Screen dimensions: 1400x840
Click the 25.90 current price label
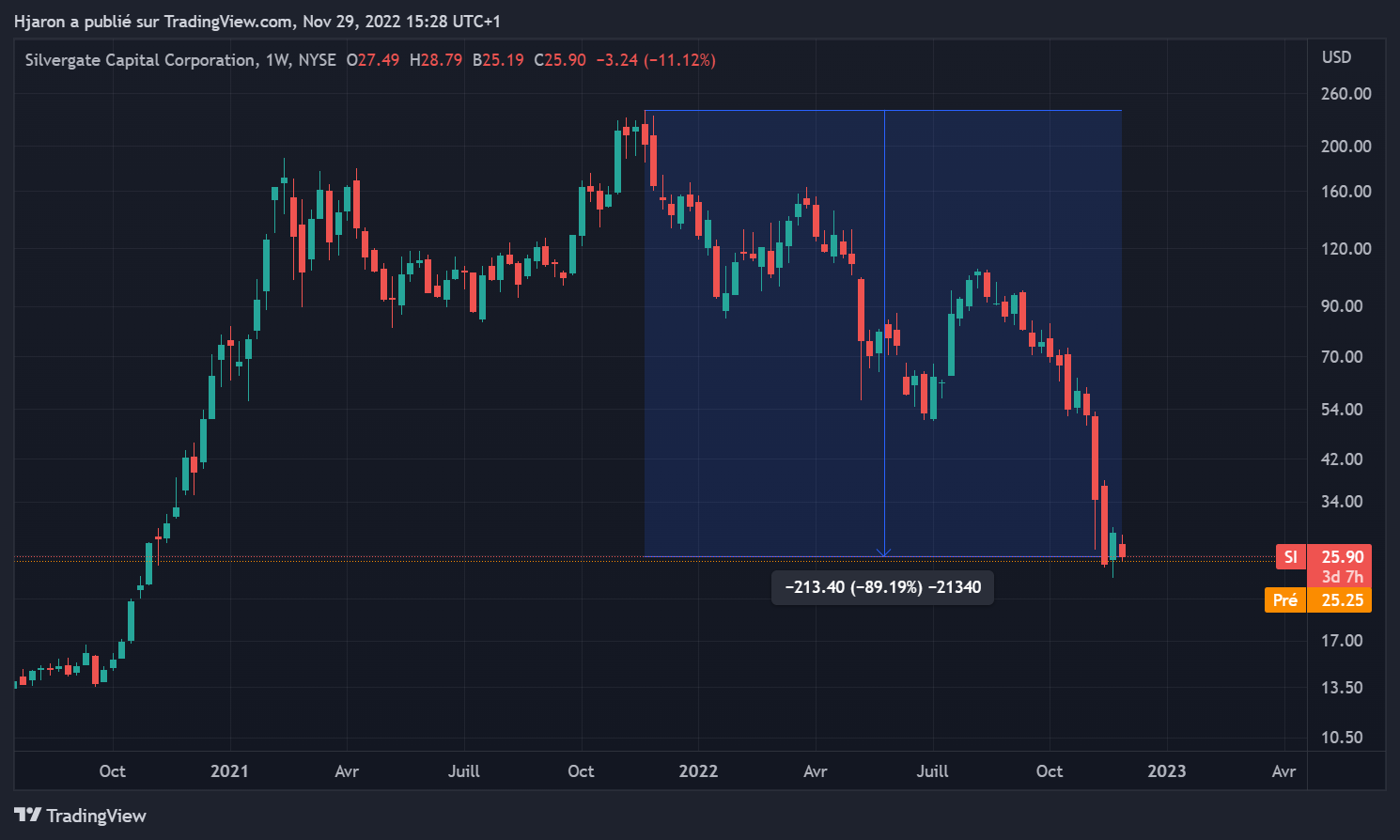pos(1342,557)
